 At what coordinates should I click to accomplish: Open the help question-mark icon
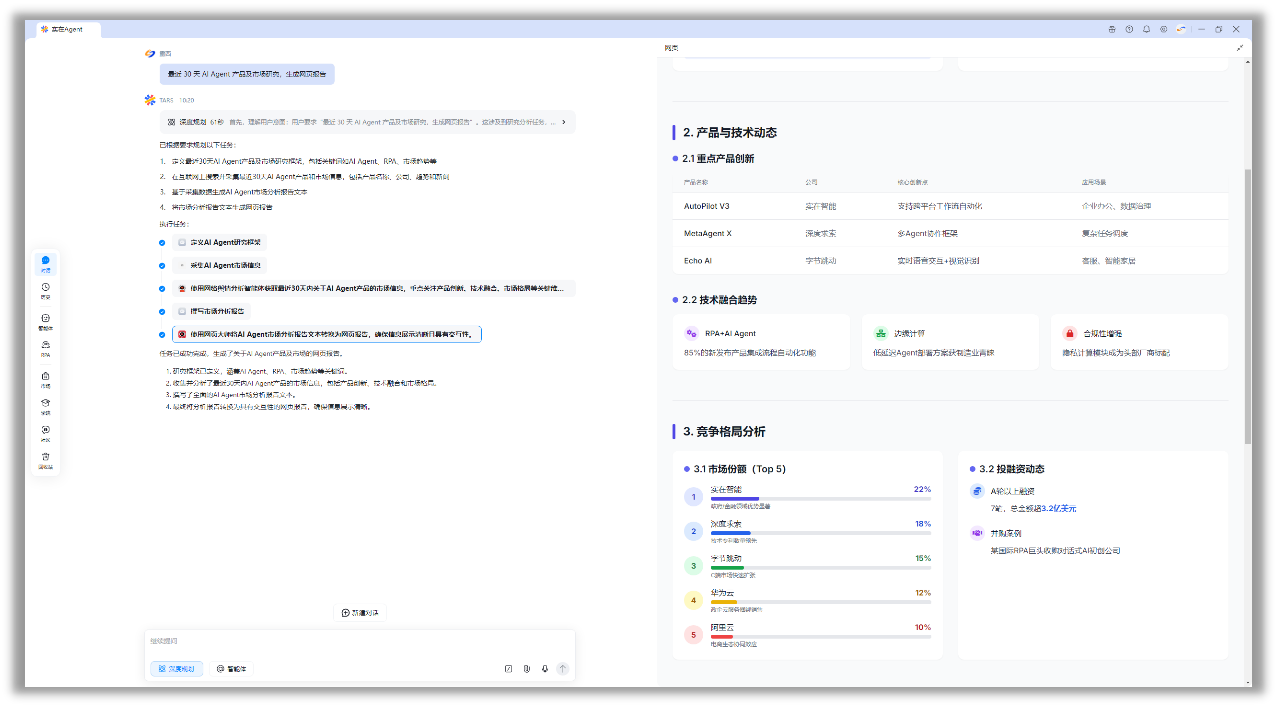point(1129,29)
